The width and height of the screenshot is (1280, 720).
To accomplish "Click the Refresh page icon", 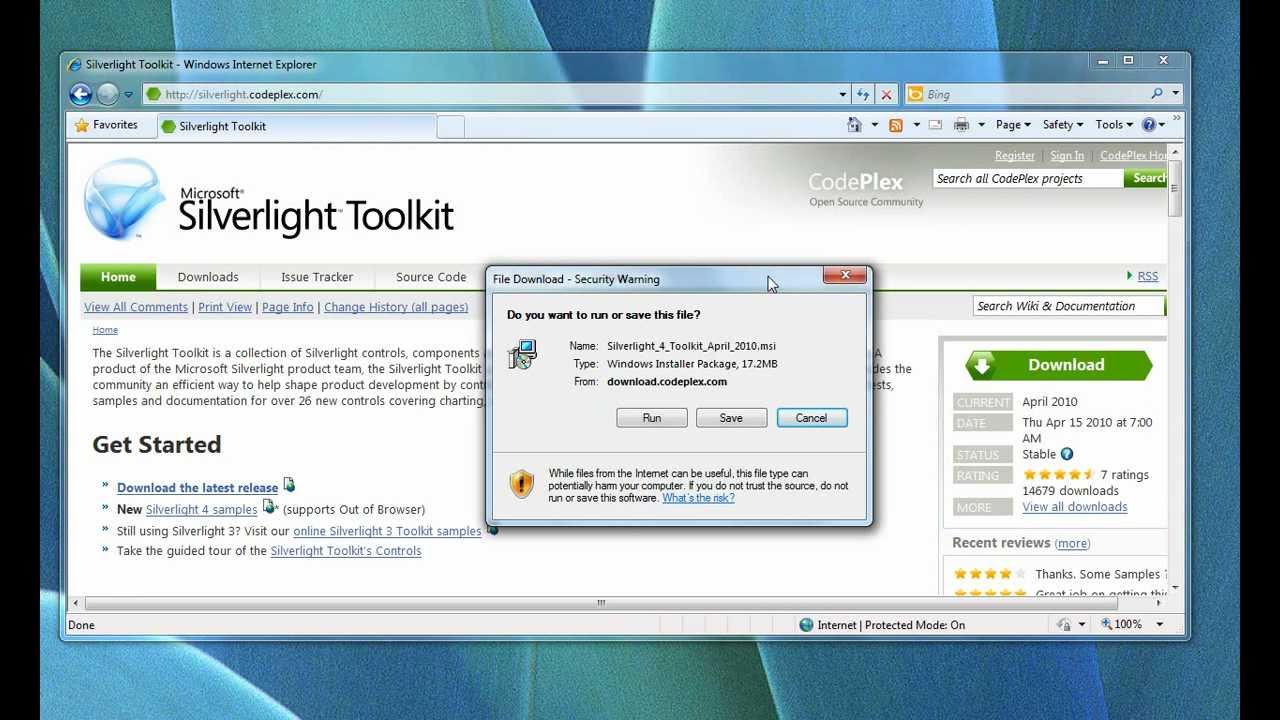I will click(863, 94).
